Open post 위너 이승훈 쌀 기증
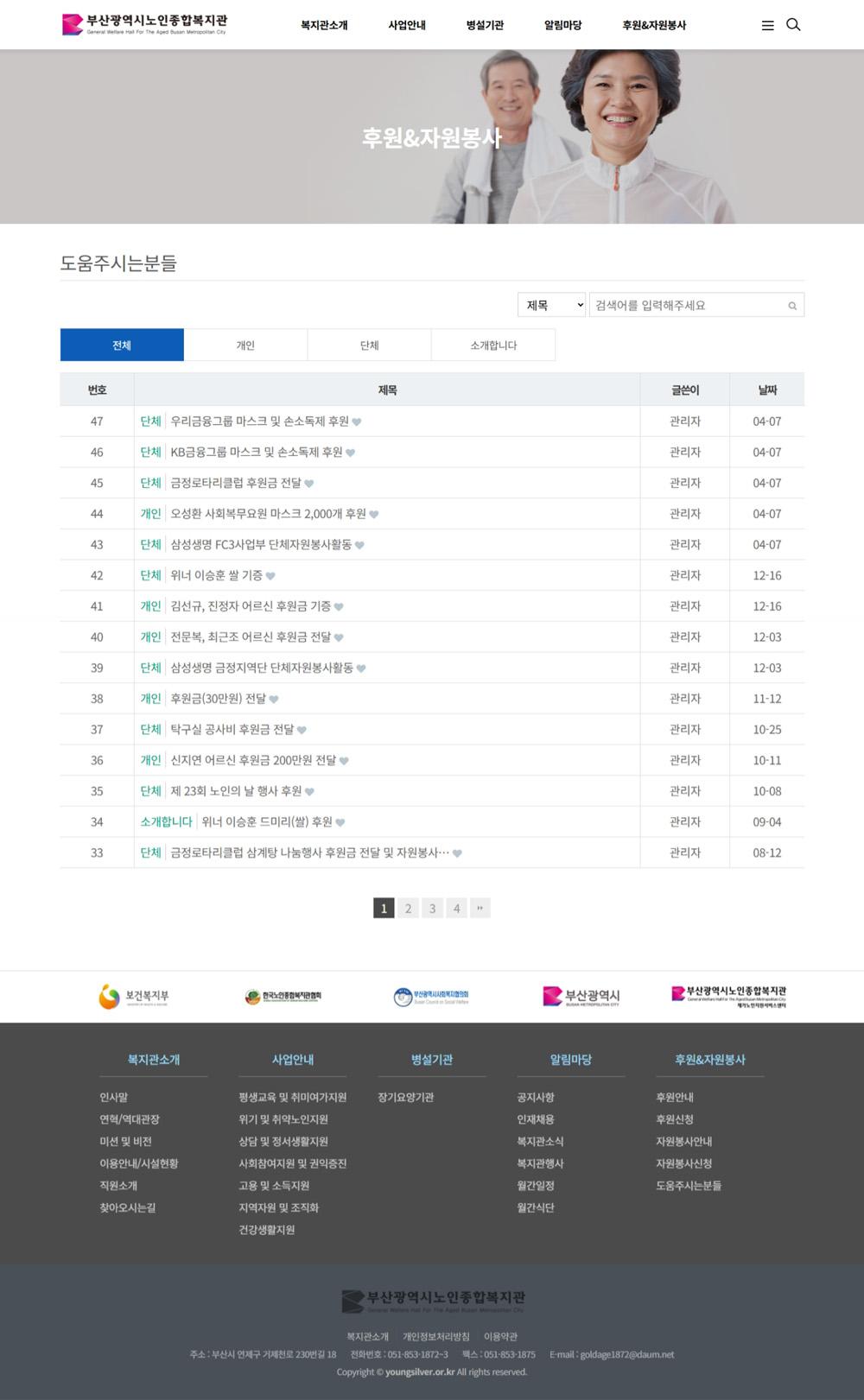This screenshot has width=864, height=1400. 216,575
